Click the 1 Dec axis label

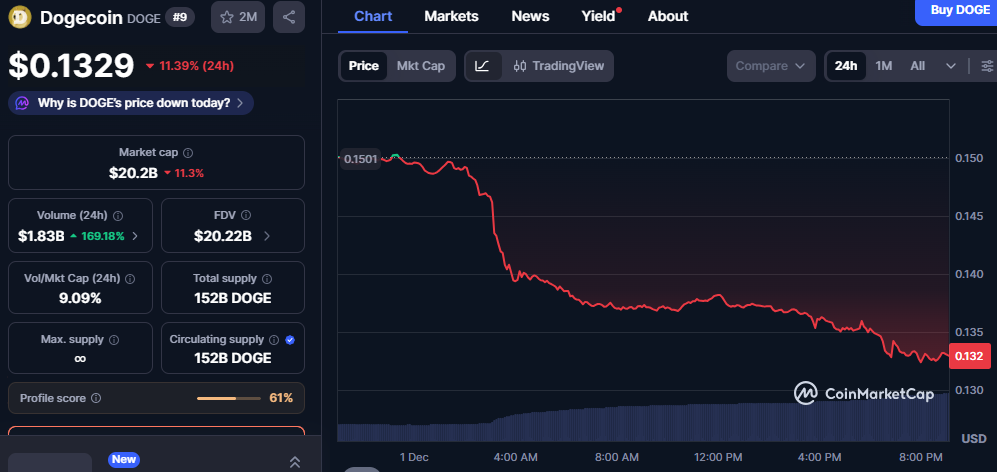point(414,457)
